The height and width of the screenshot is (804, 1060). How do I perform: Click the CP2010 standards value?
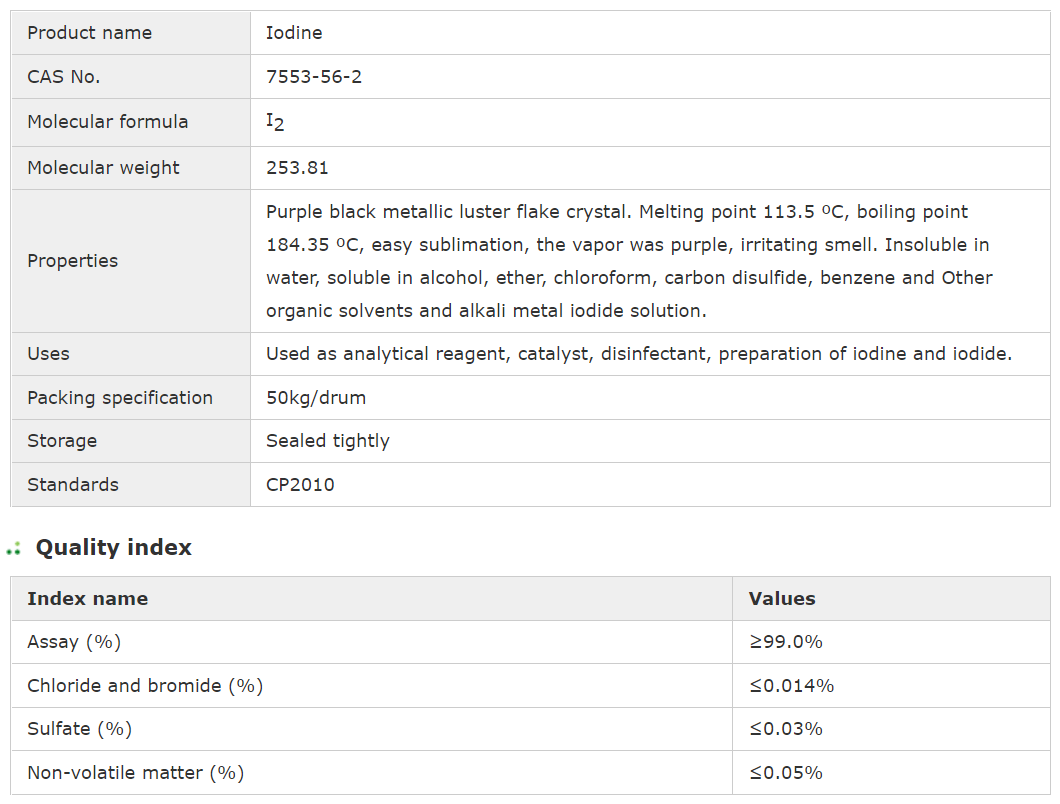(x=300, y=485)
